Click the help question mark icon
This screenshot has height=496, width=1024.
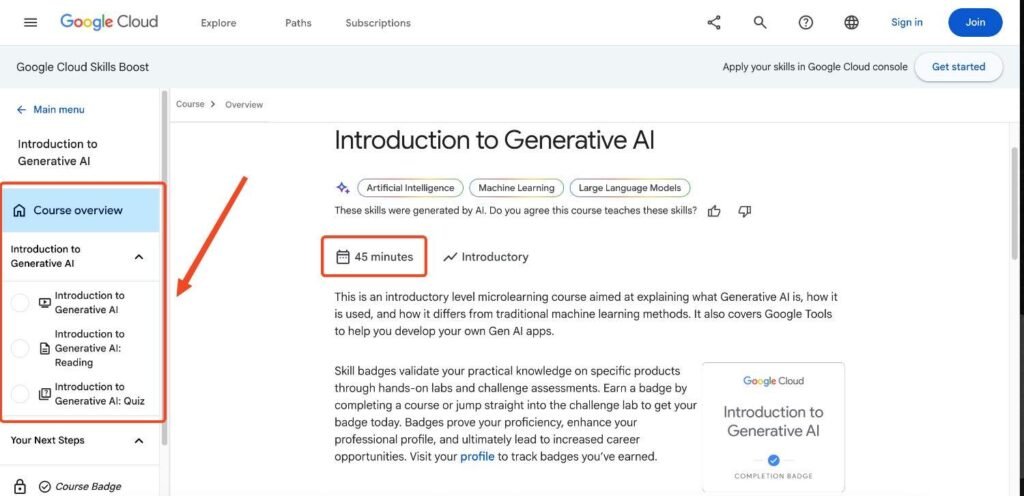[806, 22]
